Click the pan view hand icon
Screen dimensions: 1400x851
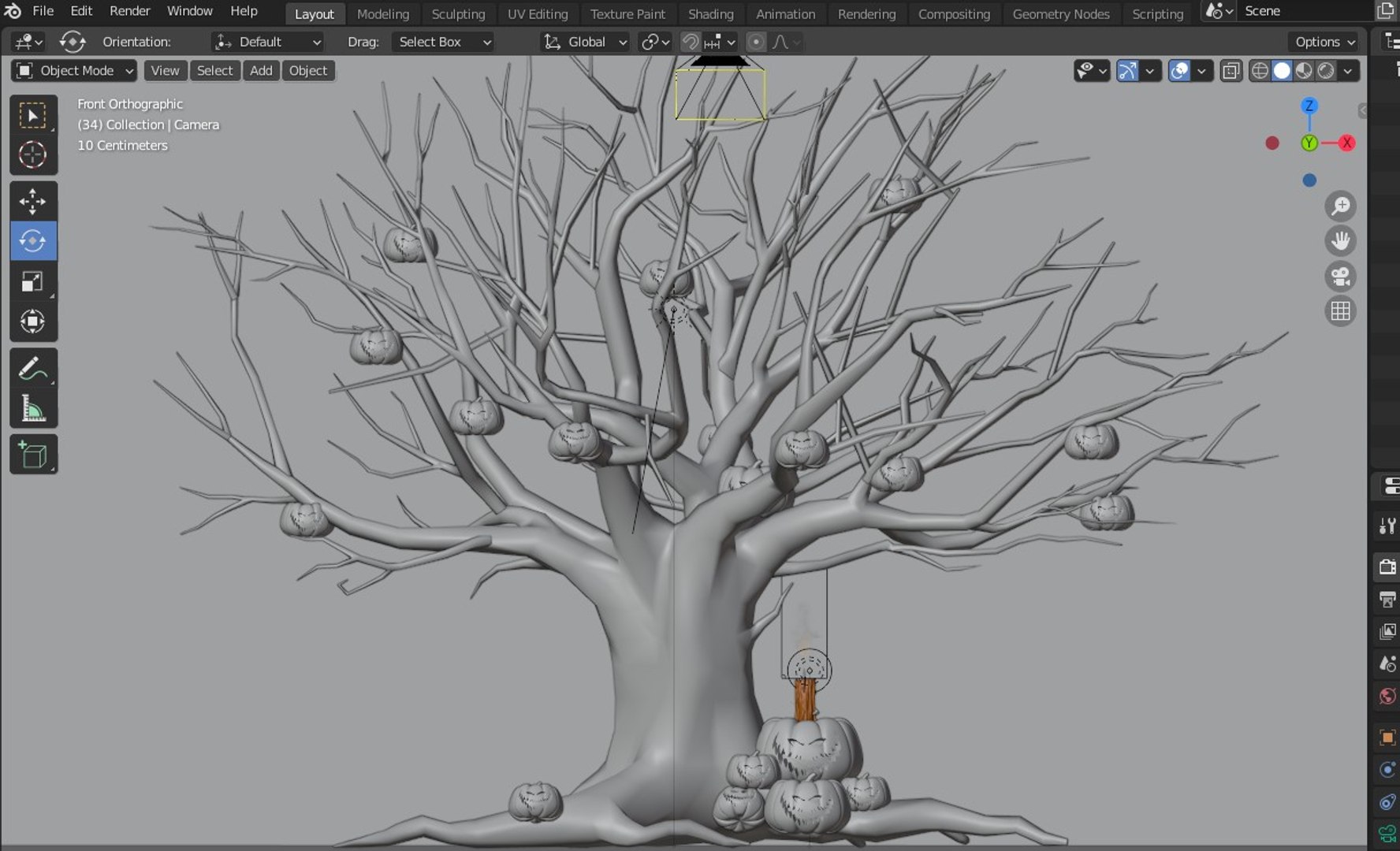(1340, 240)
